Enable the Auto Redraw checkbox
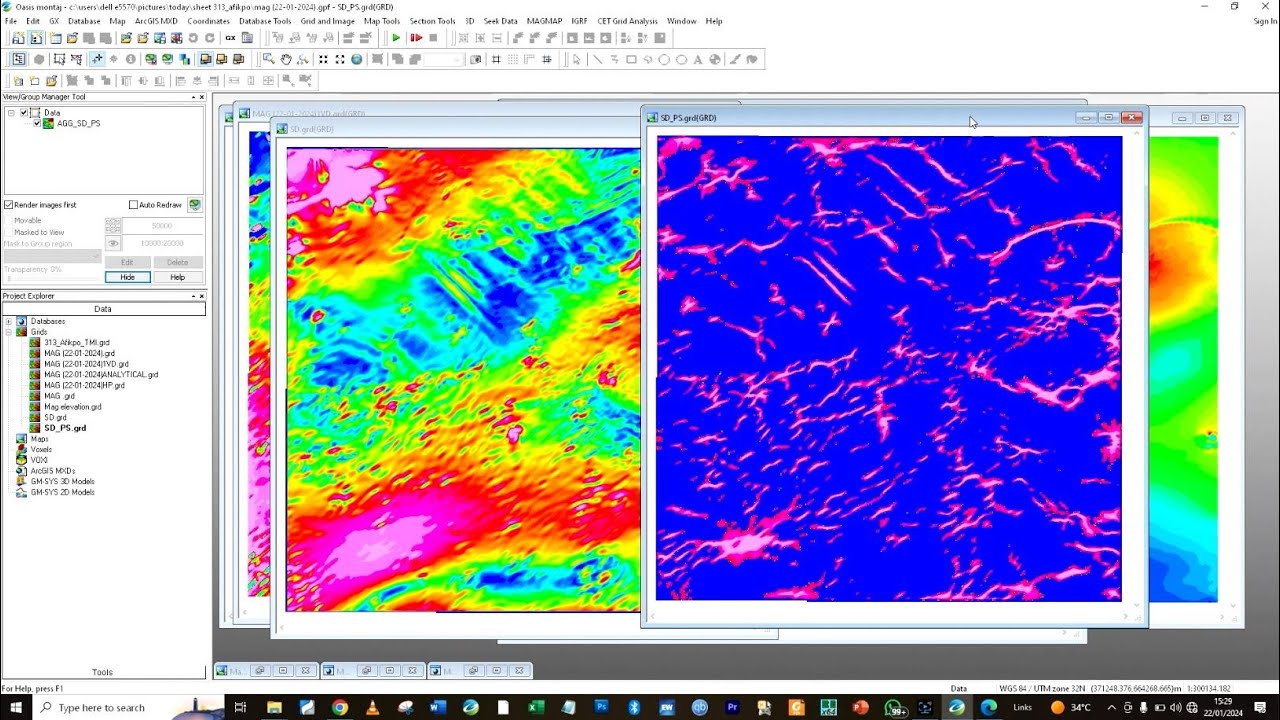Viewport: 1280px width, 720px height. click(x=133, y=205)
